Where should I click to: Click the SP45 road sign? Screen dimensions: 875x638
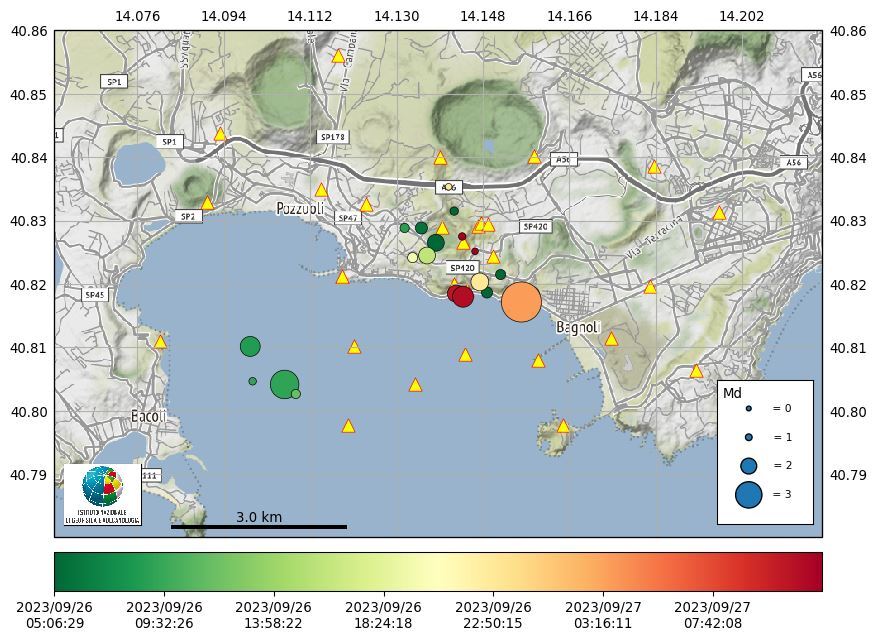94,295
